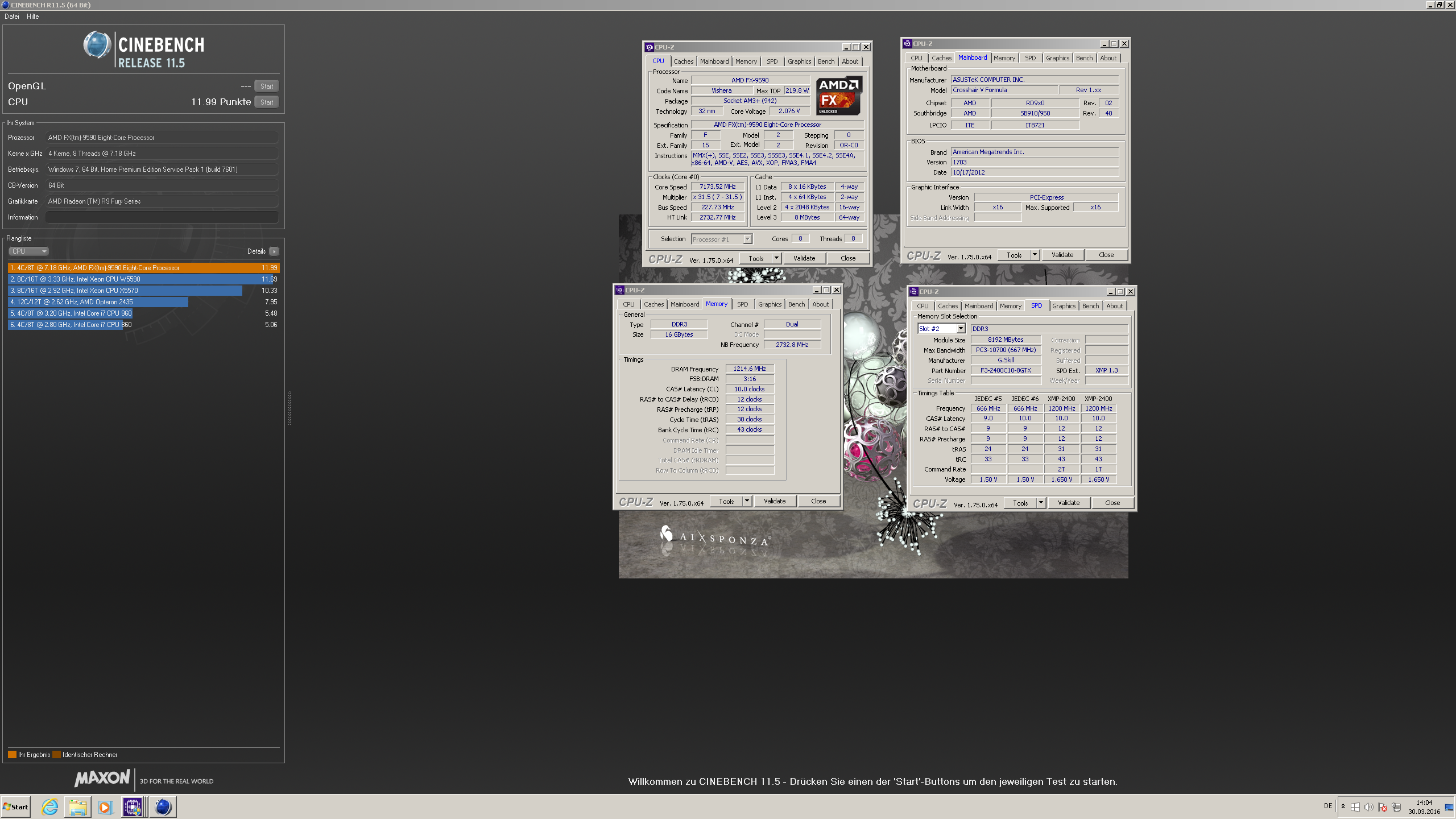Screen dimensions: 1456x819
Task: Click the title icon of the CPU-Z Memory window
Action: point(620,290)
